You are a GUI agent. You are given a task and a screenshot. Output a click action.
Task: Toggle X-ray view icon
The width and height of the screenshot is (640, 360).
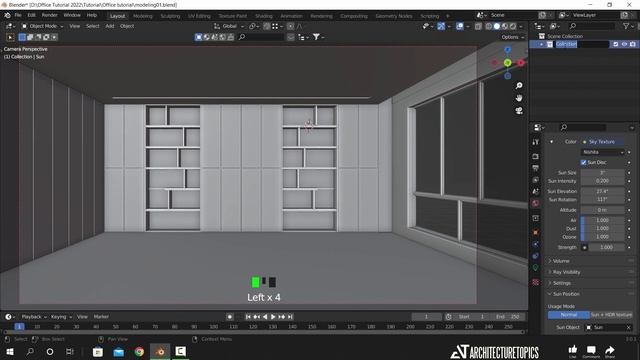pyautogui.click(x=478, y=26)
